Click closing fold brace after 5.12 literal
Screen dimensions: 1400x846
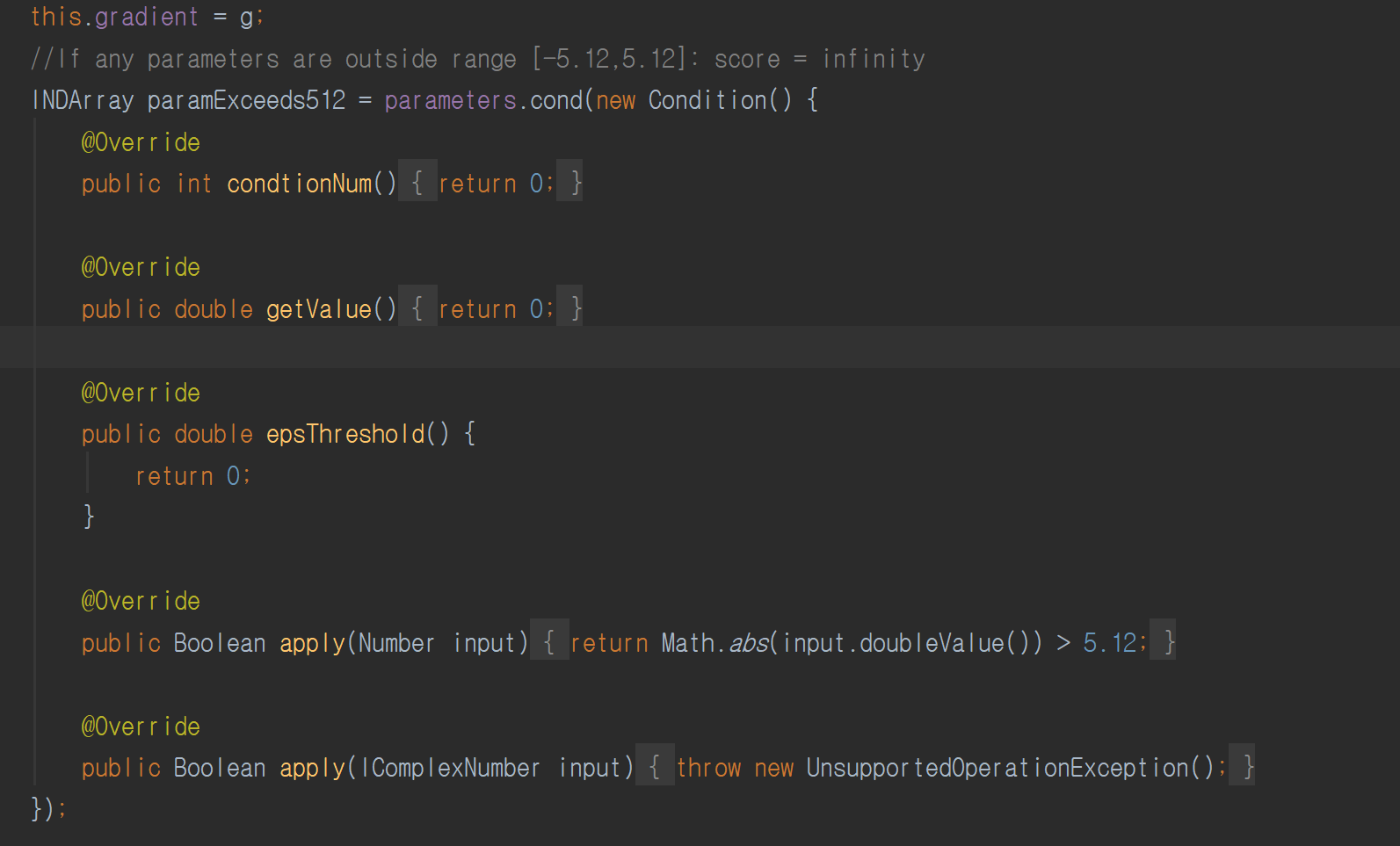[1168, 642]
